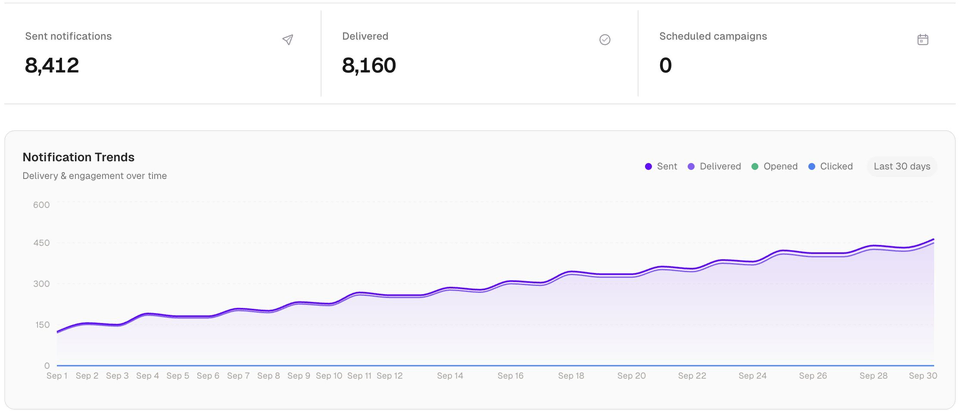960x414 pixels.
Task: Click the check circle icon on Delivered card
Action: click(605, 40)
